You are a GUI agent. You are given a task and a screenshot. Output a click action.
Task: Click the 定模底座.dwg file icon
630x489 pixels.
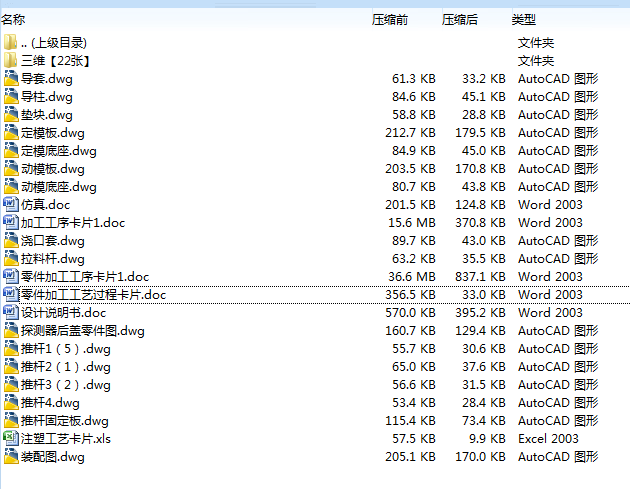(x=11, y=150)
